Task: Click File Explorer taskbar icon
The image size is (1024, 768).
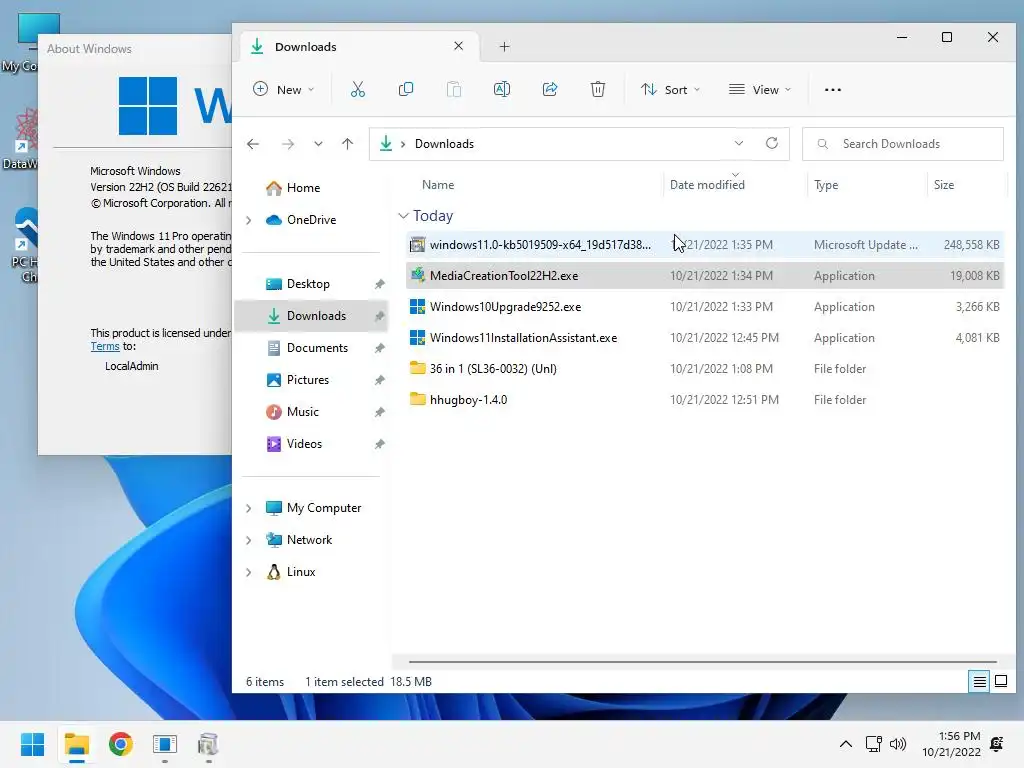Action: (76, 744)
